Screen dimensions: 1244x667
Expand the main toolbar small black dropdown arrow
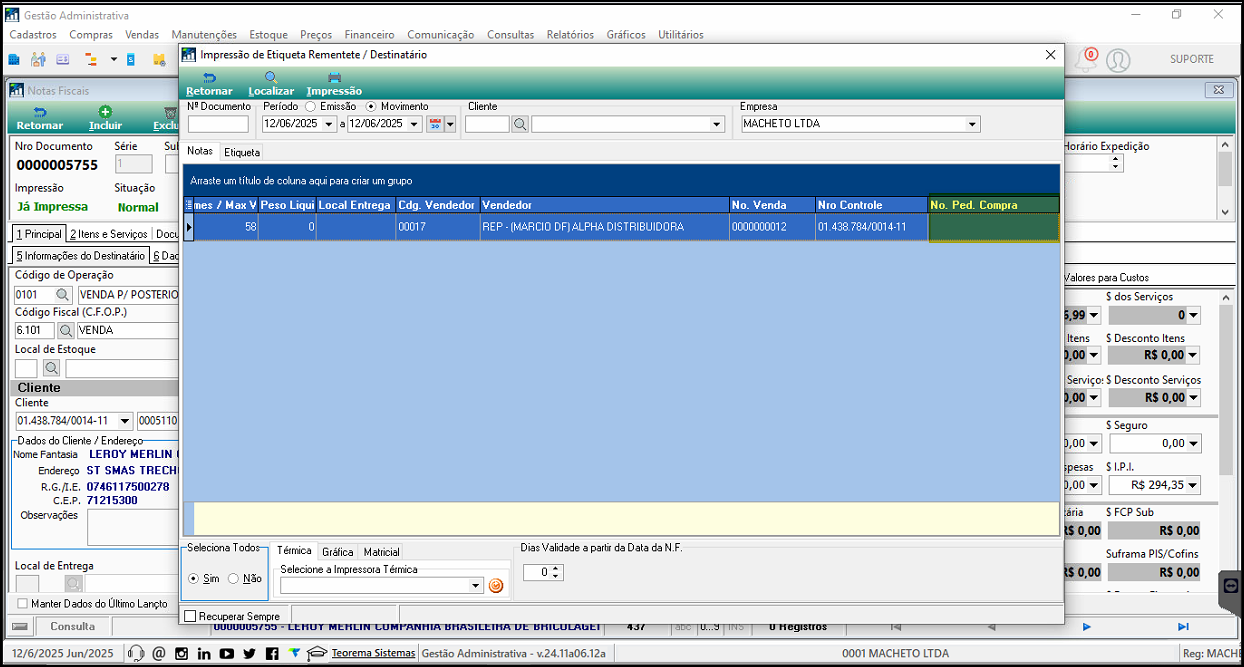tap(114, 60)
